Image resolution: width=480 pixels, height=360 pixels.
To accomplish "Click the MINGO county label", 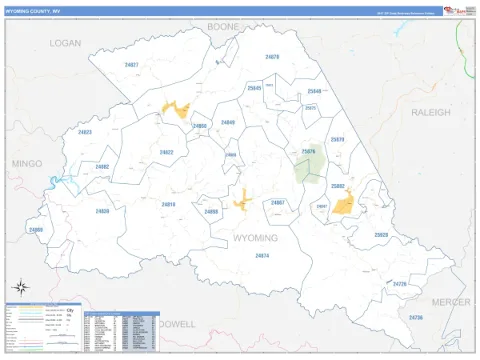I will coord(27,164).
